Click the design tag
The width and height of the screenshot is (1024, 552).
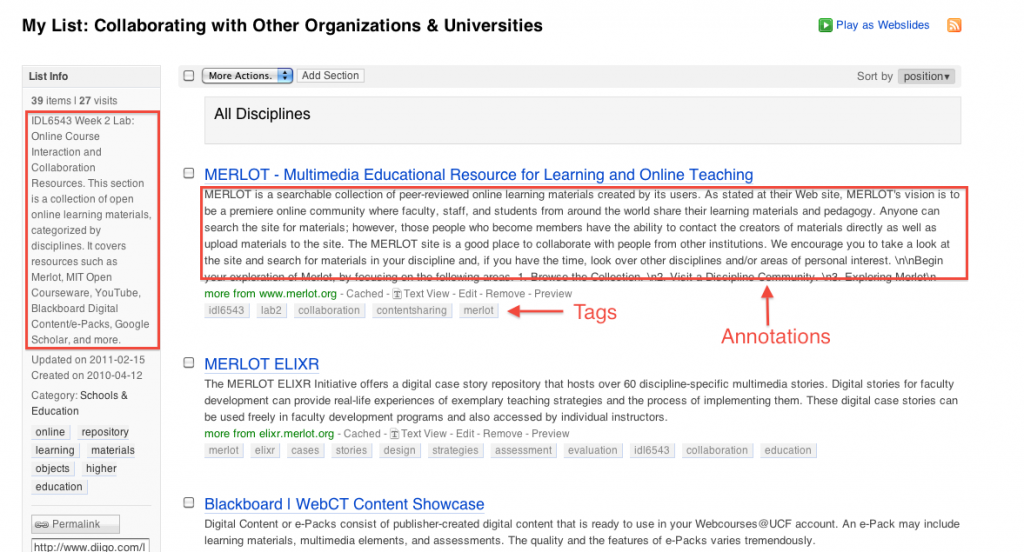pos(399,451)
